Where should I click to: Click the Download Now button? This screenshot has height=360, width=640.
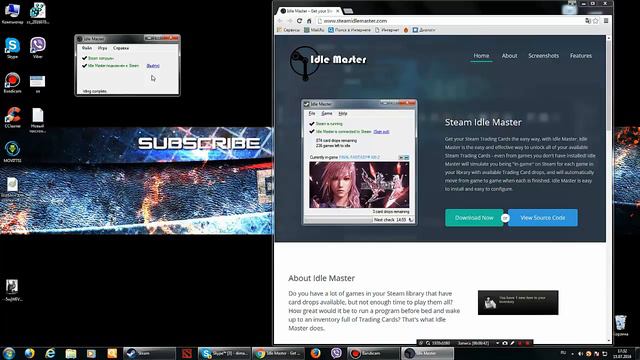point(474,218)
